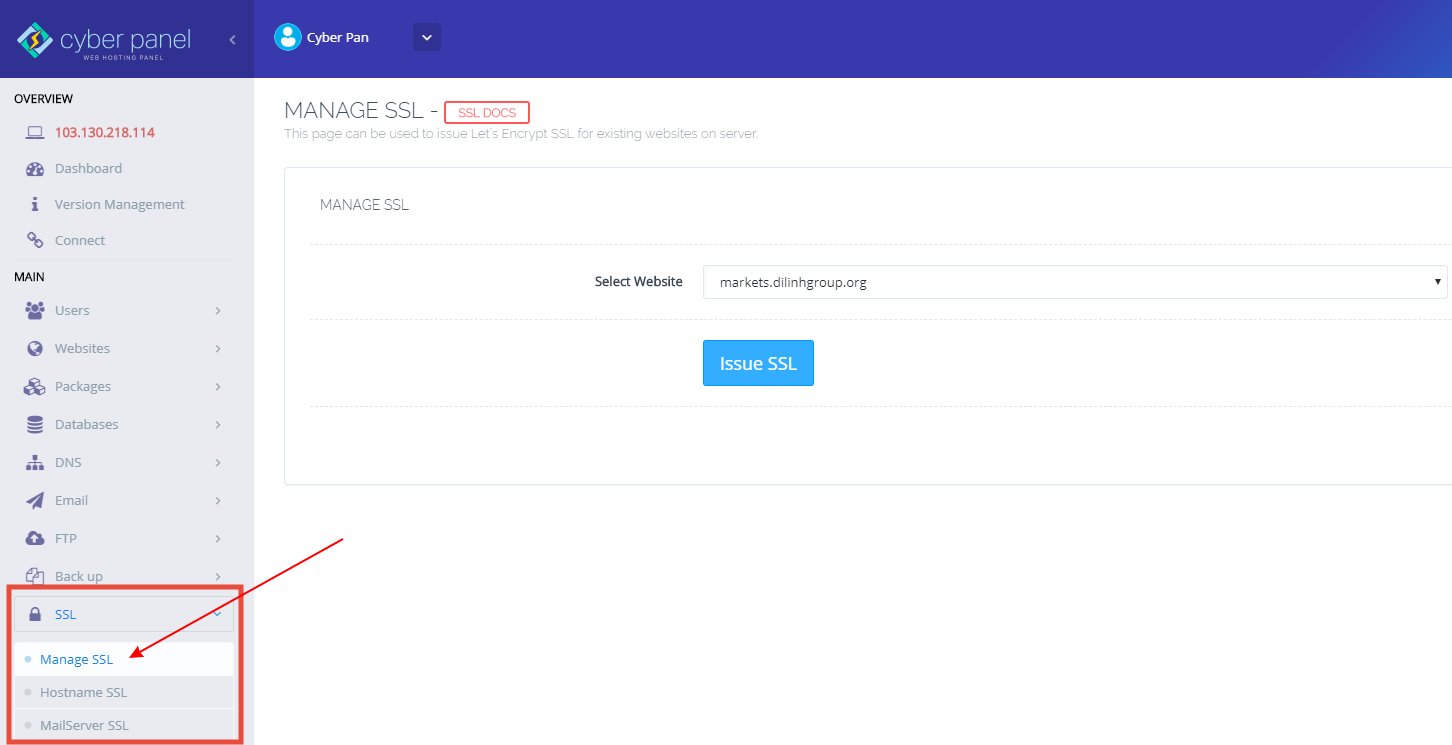
Task: Open Manage SSL submenu item
Action: pyautogui.click(x=124, y=659)
